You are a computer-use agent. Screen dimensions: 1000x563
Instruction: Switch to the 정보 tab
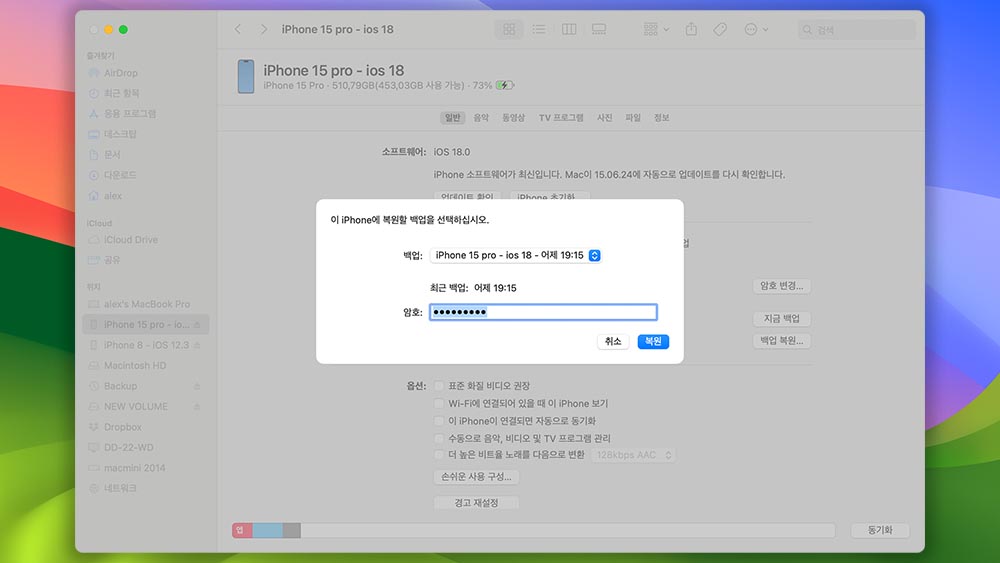(661, 117)
